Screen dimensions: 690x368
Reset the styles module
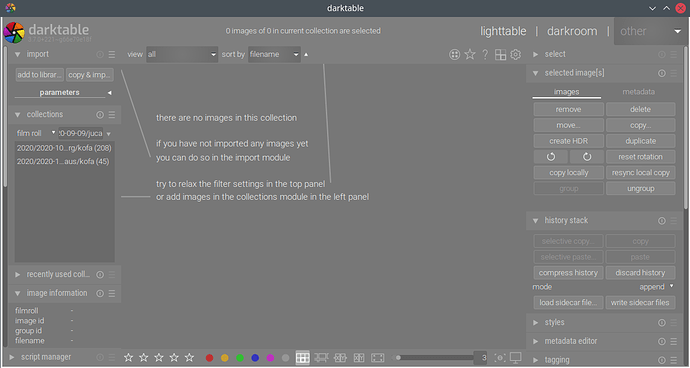click(x=662, y=323)
